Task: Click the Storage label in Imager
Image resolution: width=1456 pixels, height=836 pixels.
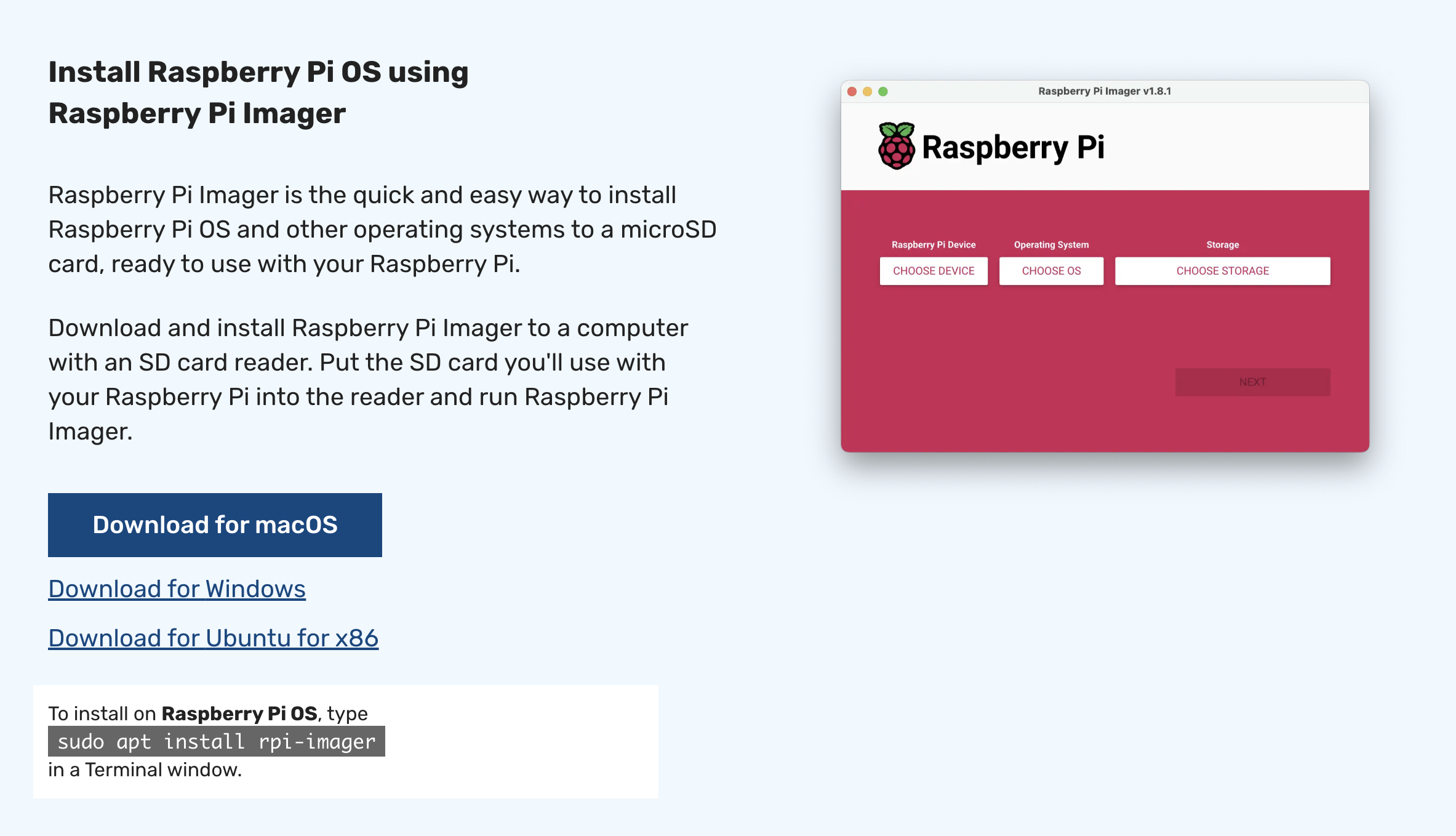Action: coord(1223,244)
